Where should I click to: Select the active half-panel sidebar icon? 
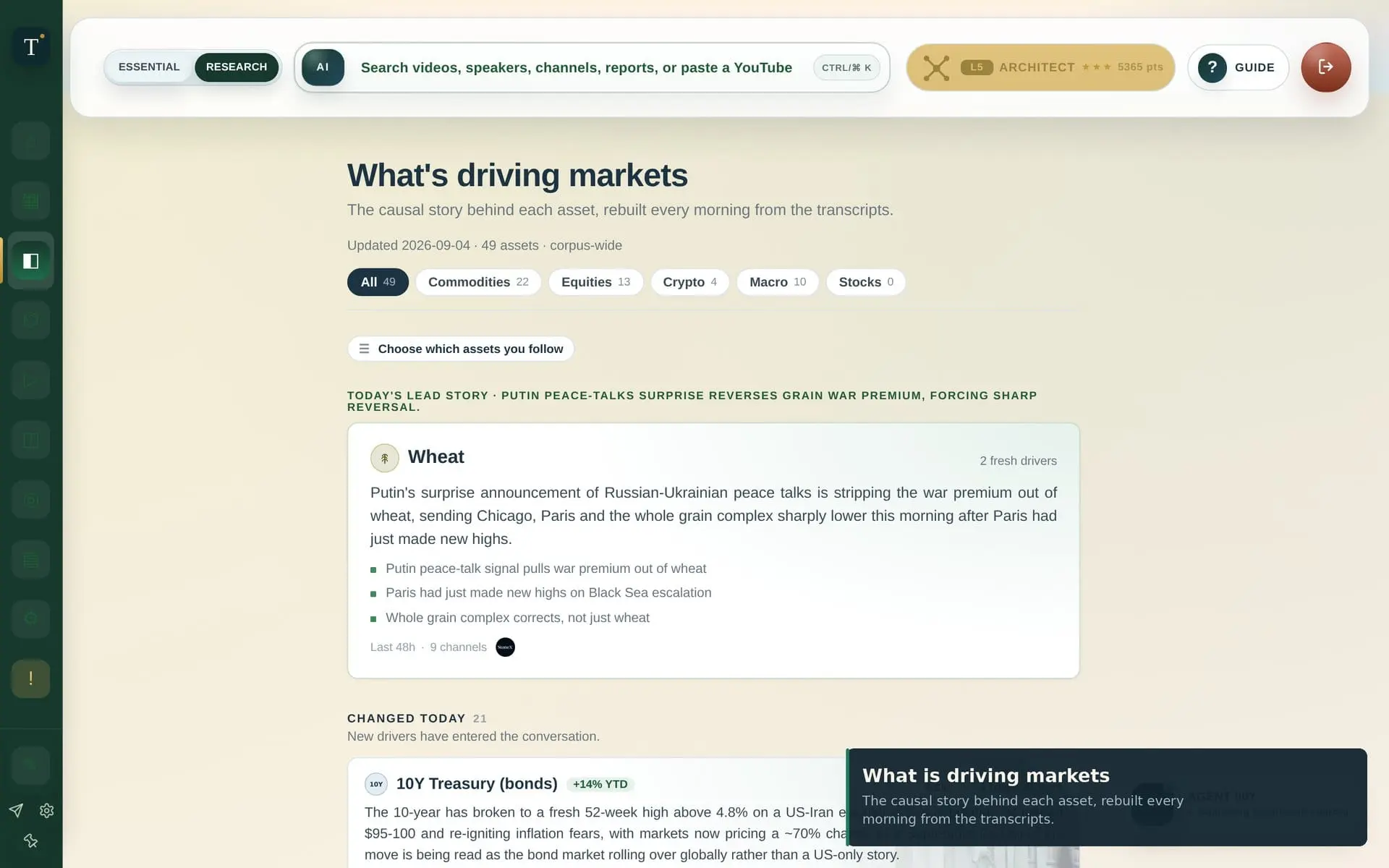30,261
